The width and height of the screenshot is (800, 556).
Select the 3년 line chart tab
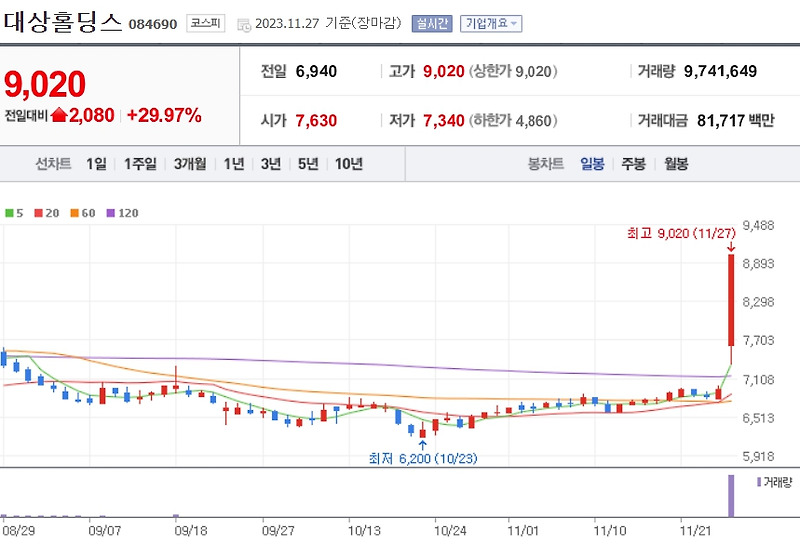pos(271,164)
